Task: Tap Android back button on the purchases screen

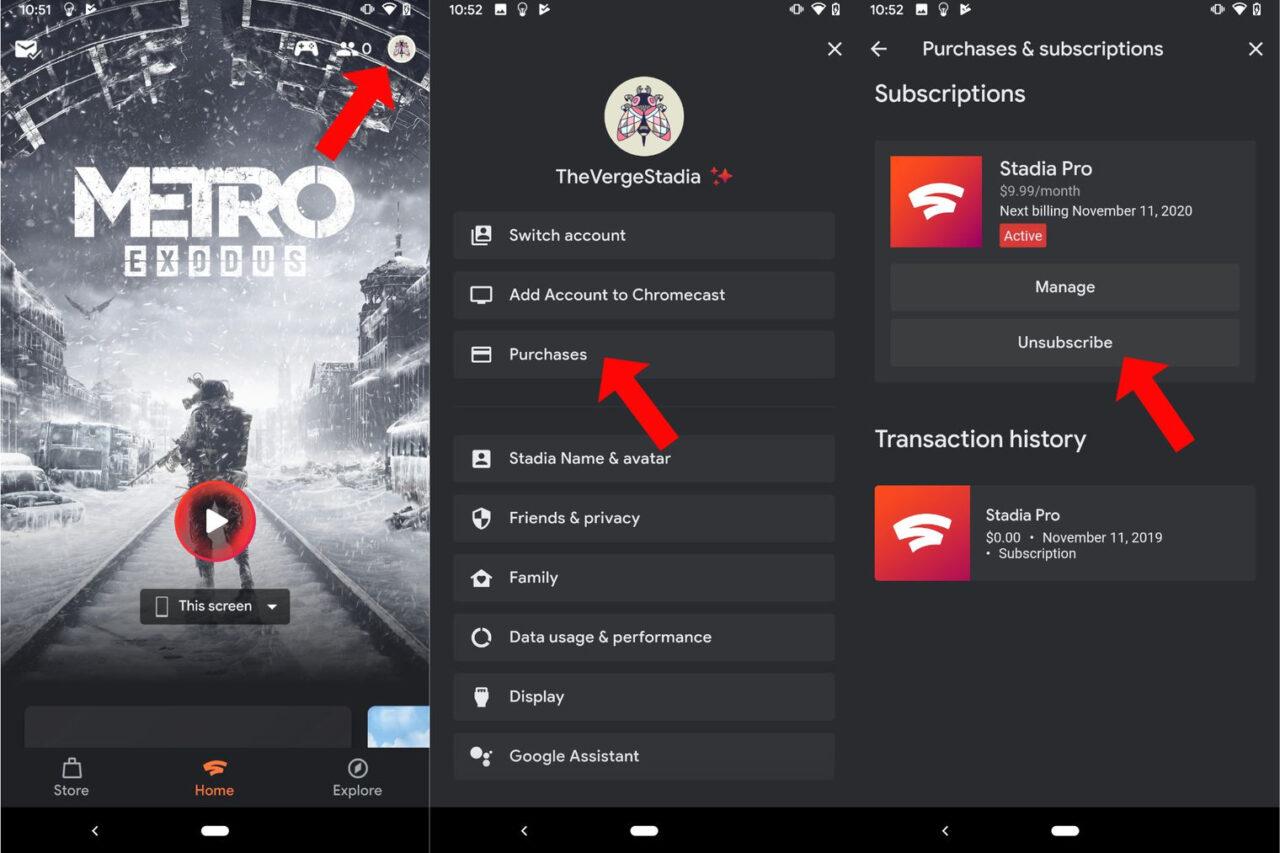Action: (x=945, y=831)
